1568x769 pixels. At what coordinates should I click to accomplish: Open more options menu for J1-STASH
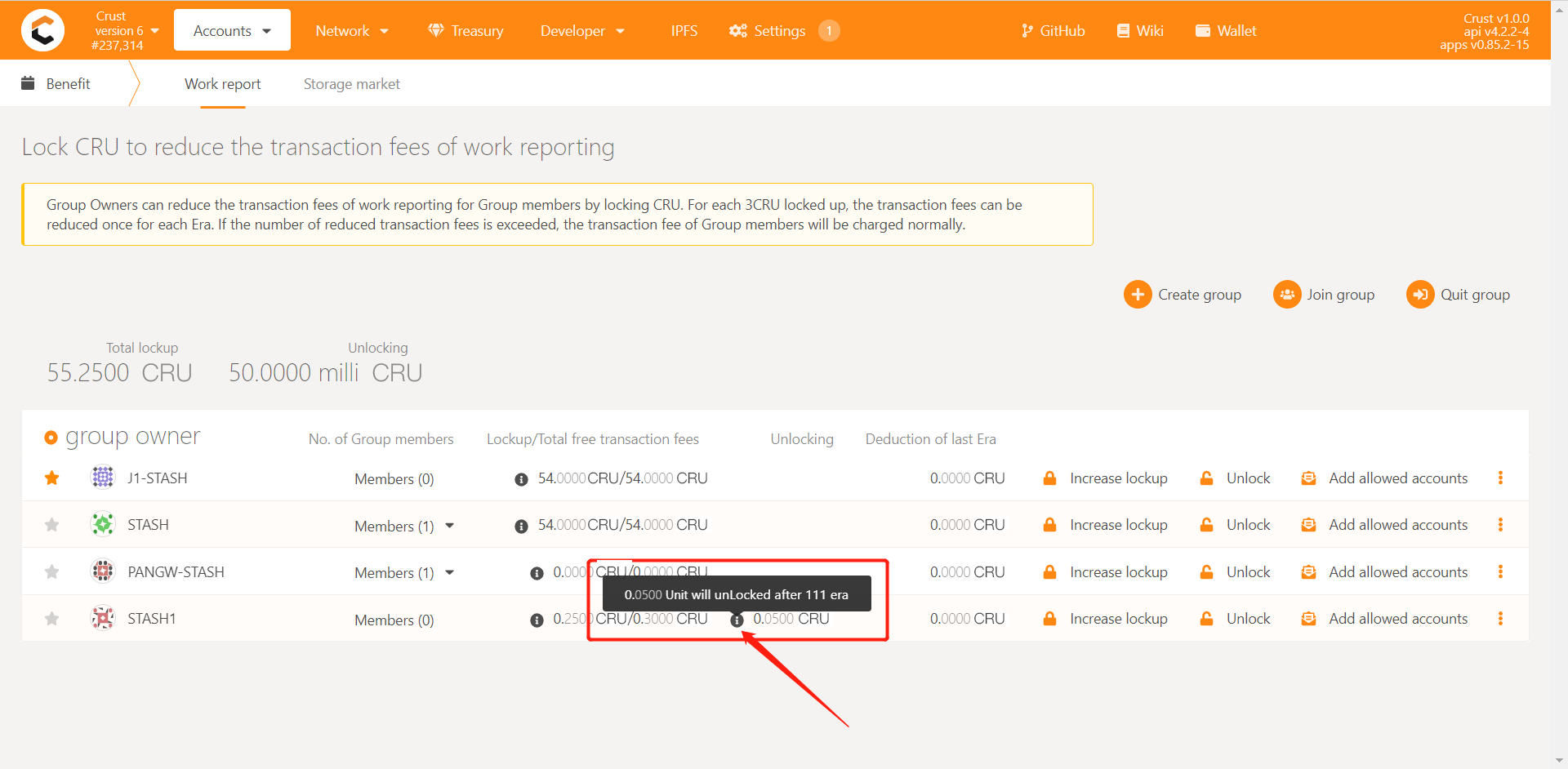(x=1500, y=478)
